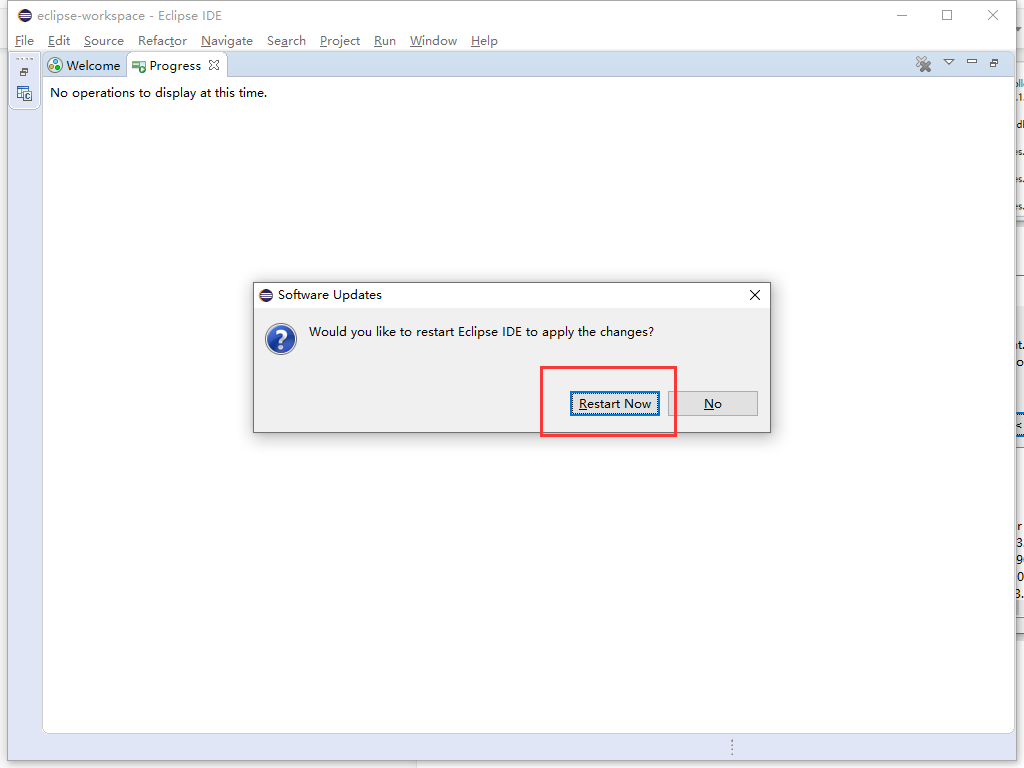
Task: Click the Software Updates dialog title
Action: click(x=330, y=295)
